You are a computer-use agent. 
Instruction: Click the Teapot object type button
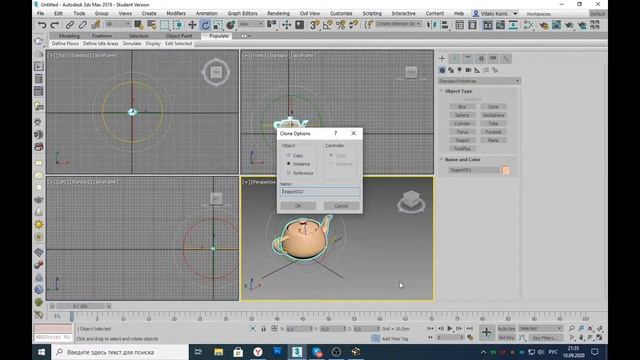coord(462,140)
